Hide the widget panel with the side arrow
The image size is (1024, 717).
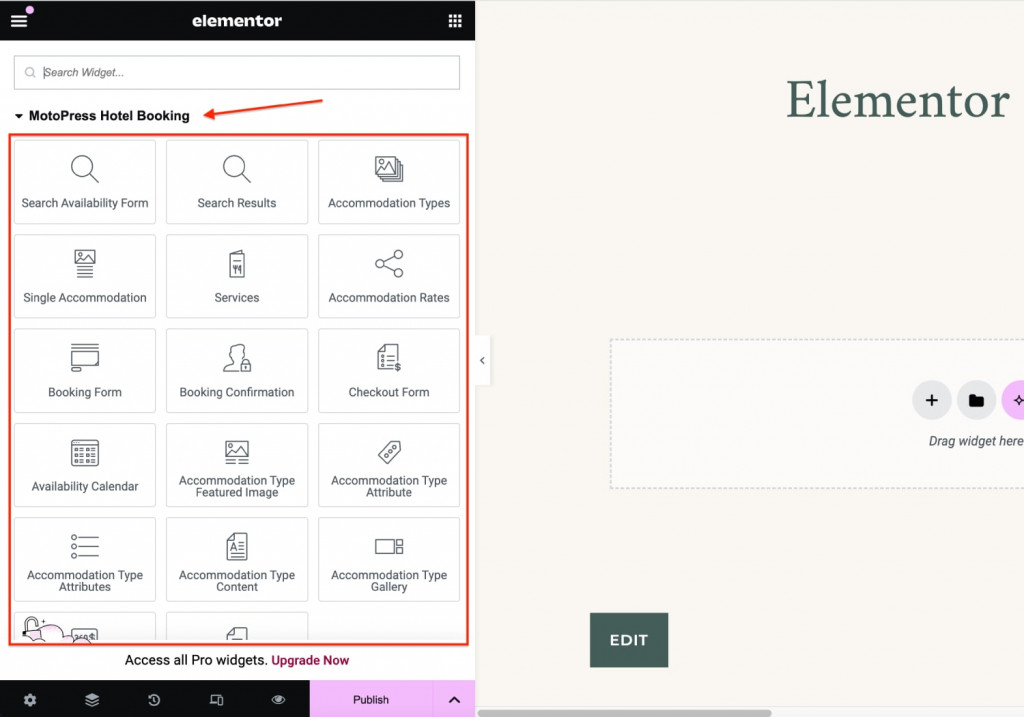click(x=481, y=360)
